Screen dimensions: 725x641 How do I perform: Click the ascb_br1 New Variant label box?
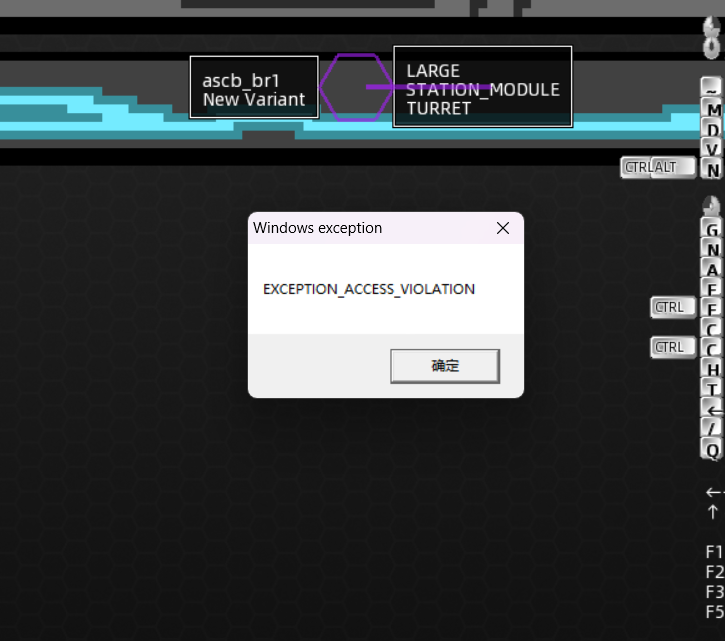tap(254, 88)
